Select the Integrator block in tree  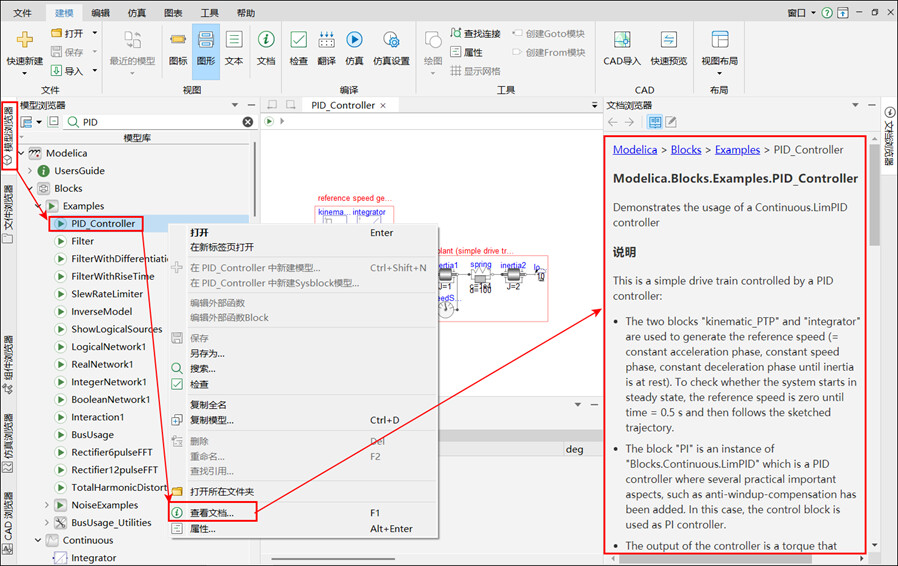coord(93,558)
